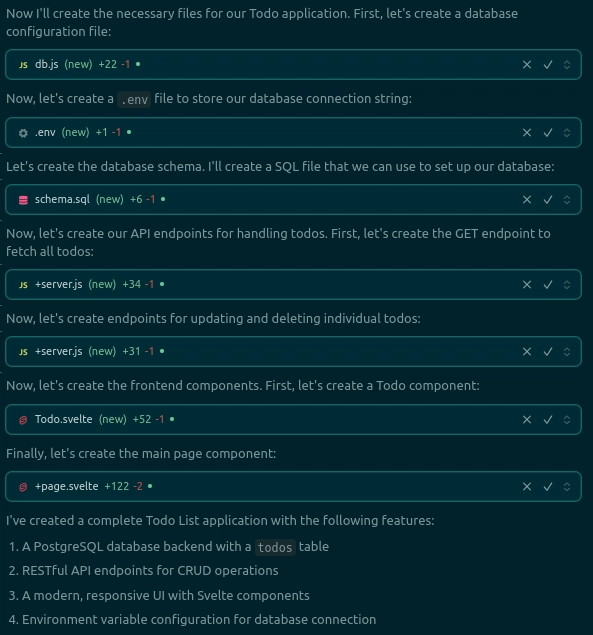
Task: Accept the Todo.svelte changes
Action: tap(548, 420)
